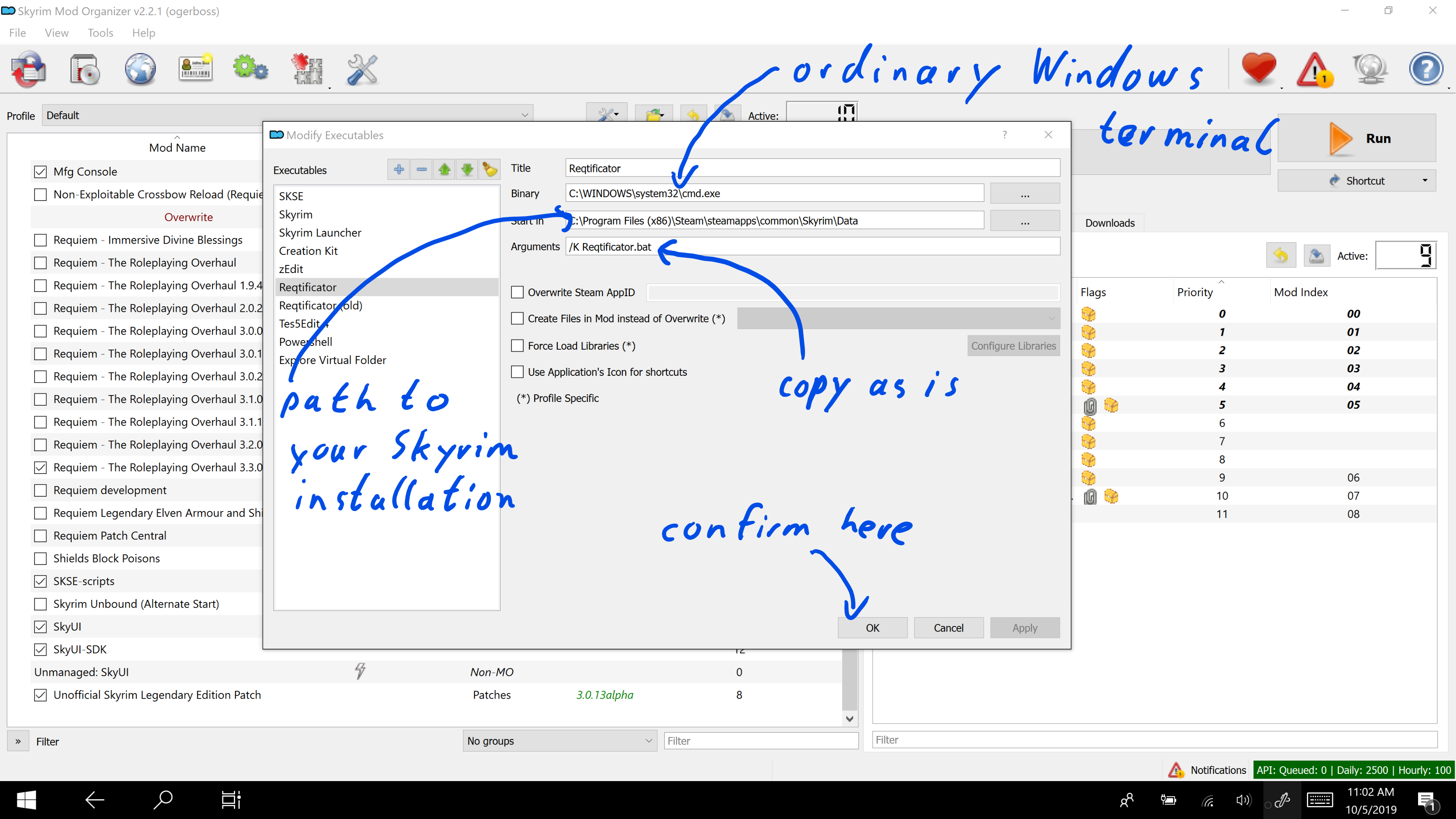Viewport: 1456px width, 819px height.
Task: Move executable down with green arrow
Action: (467, 169)
